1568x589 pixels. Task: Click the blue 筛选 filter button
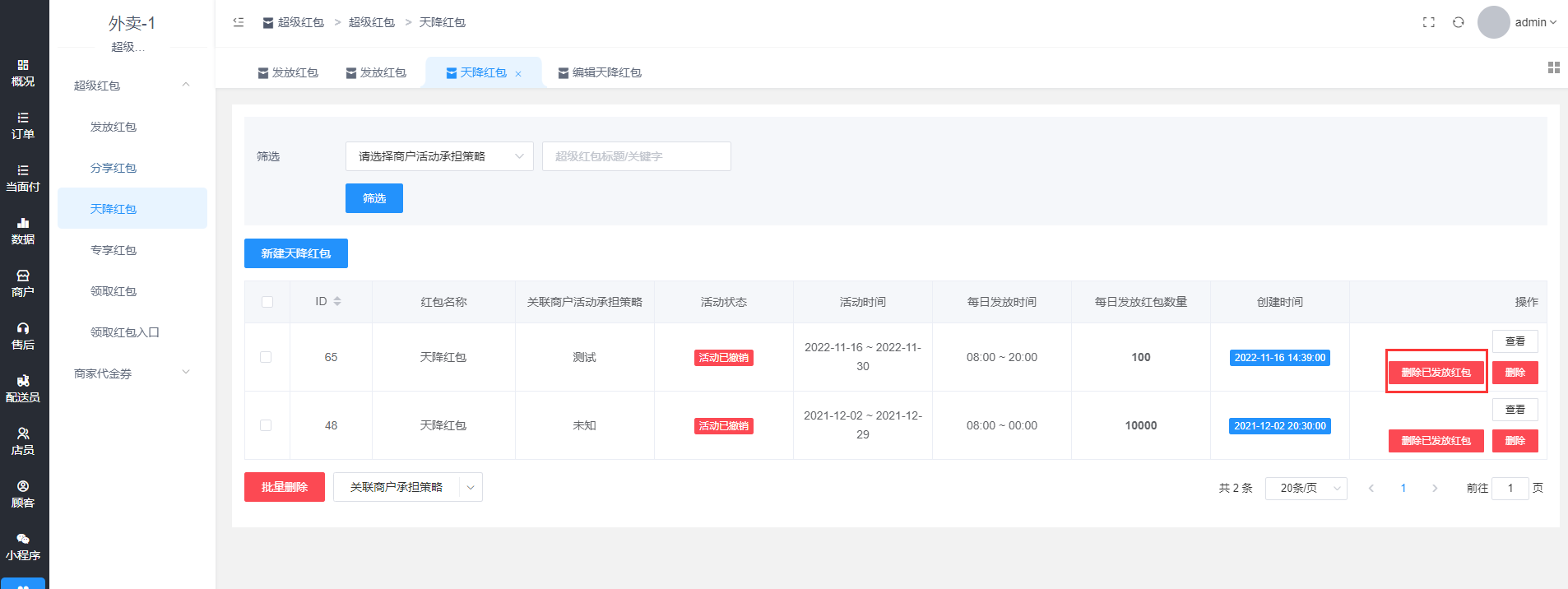click(374, 198)
